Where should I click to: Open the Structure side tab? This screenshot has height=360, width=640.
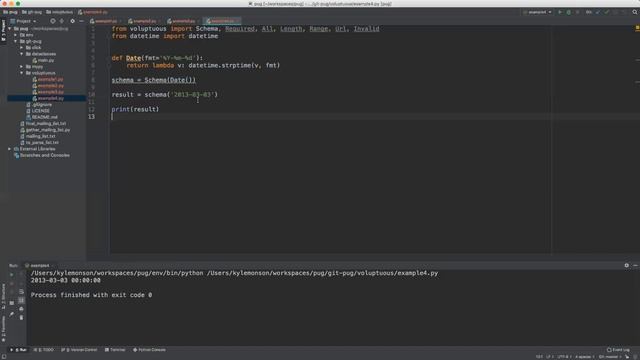point(3,296)
